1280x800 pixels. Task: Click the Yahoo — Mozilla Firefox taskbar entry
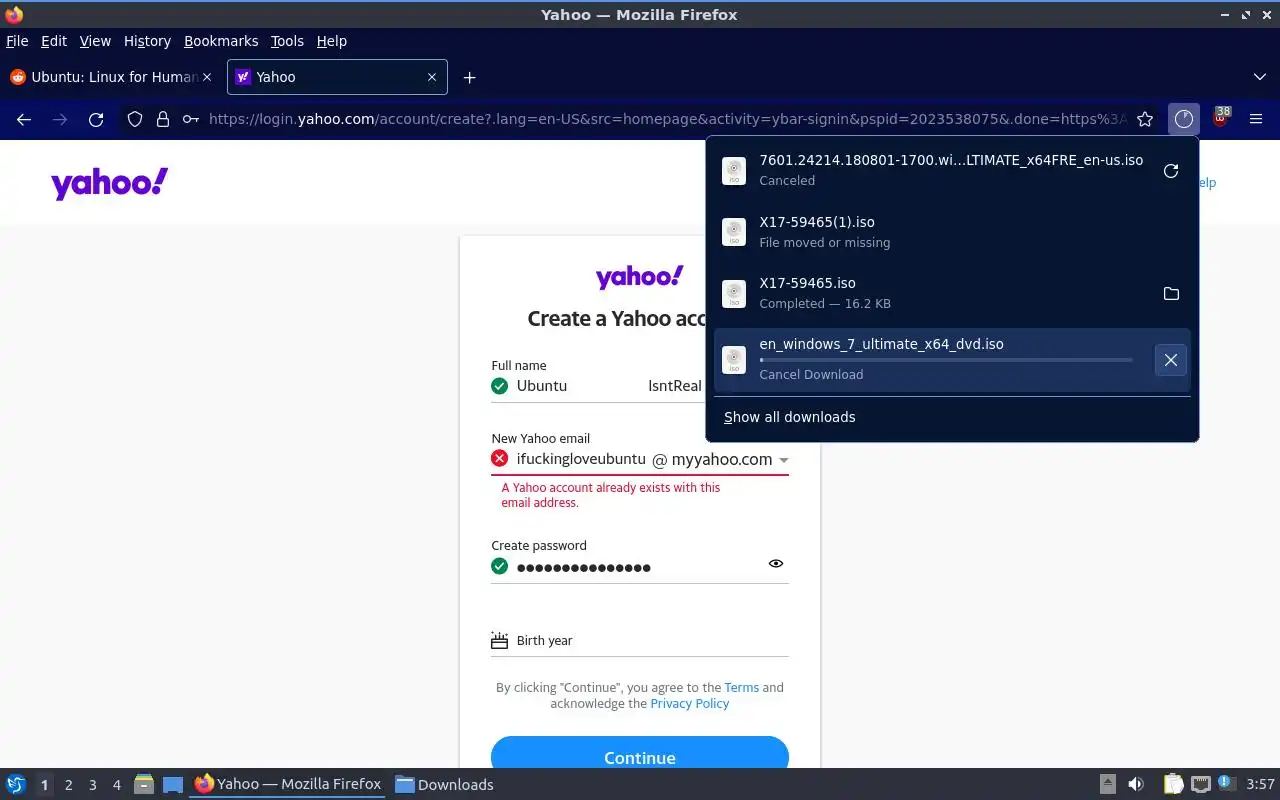click(289, 785)
